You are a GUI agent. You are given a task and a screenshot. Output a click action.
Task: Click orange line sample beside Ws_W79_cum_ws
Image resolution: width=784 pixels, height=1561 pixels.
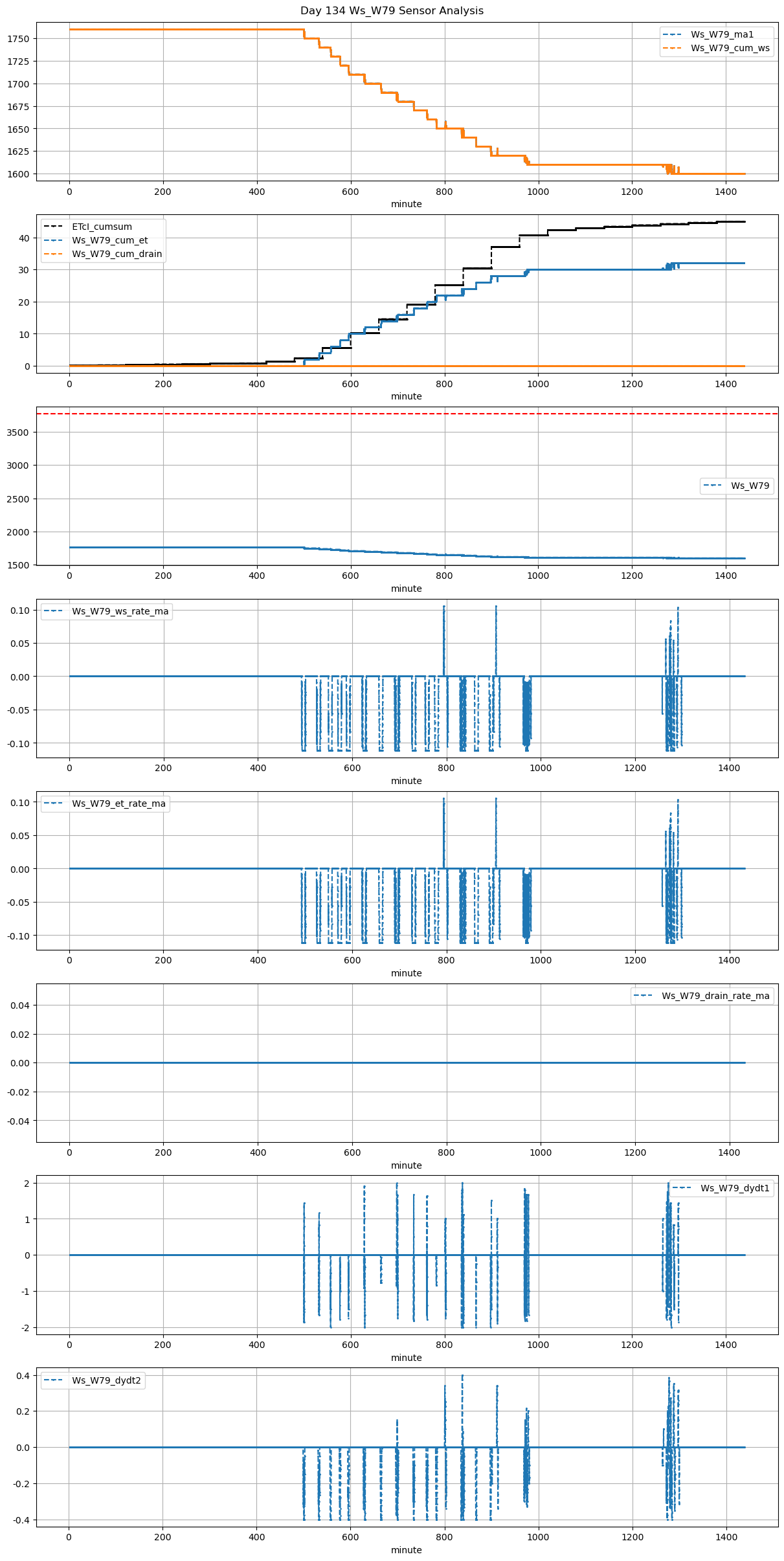[673, 48]
